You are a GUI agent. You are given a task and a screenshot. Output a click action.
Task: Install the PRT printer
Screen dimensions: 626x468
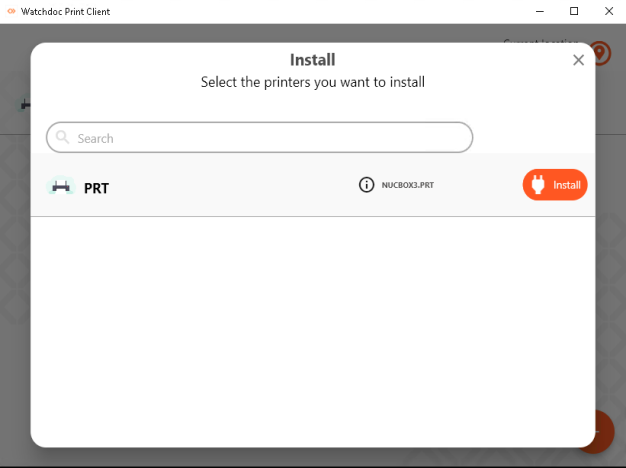(x=555, y=185)
